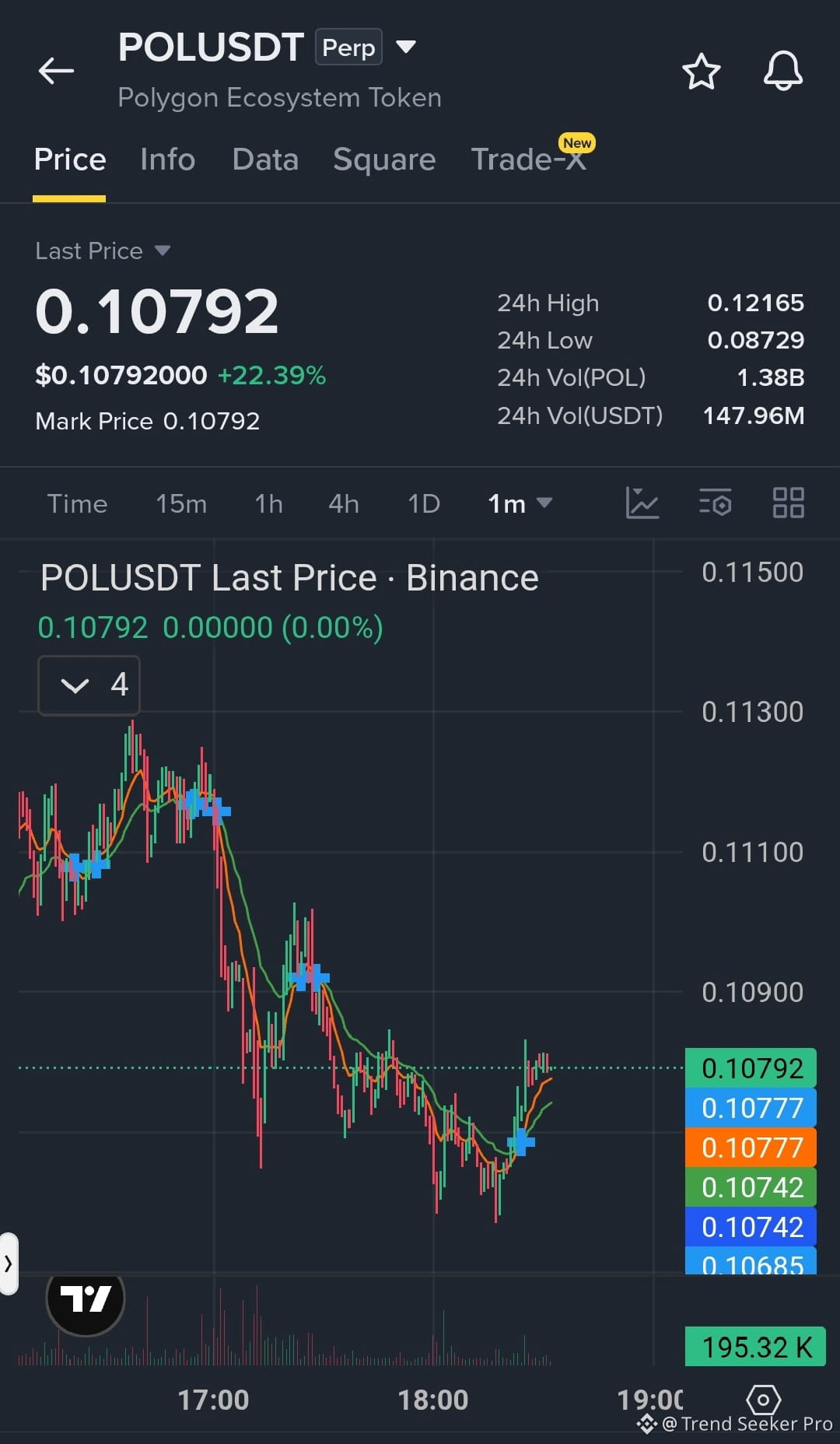Click the chart title POLUSDT Last Price · Binance

coord(289,578)
